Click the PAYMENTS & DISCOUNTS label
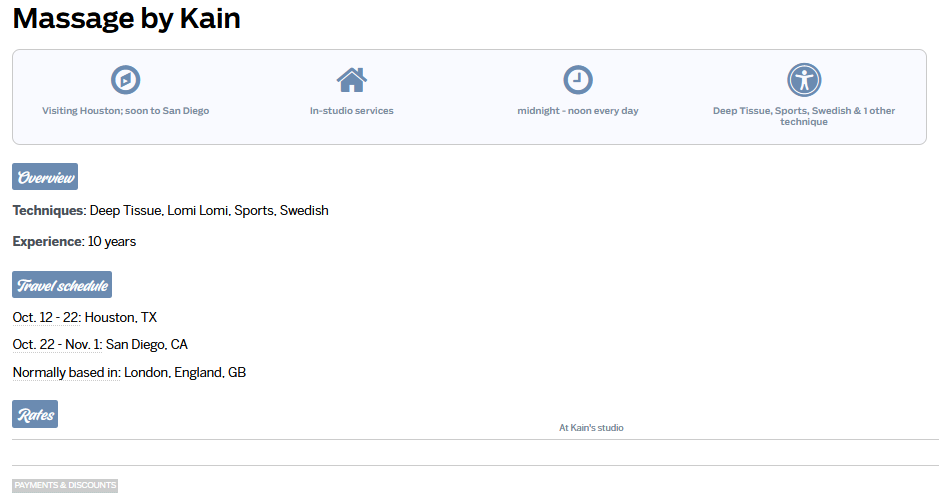 point(65,485)
